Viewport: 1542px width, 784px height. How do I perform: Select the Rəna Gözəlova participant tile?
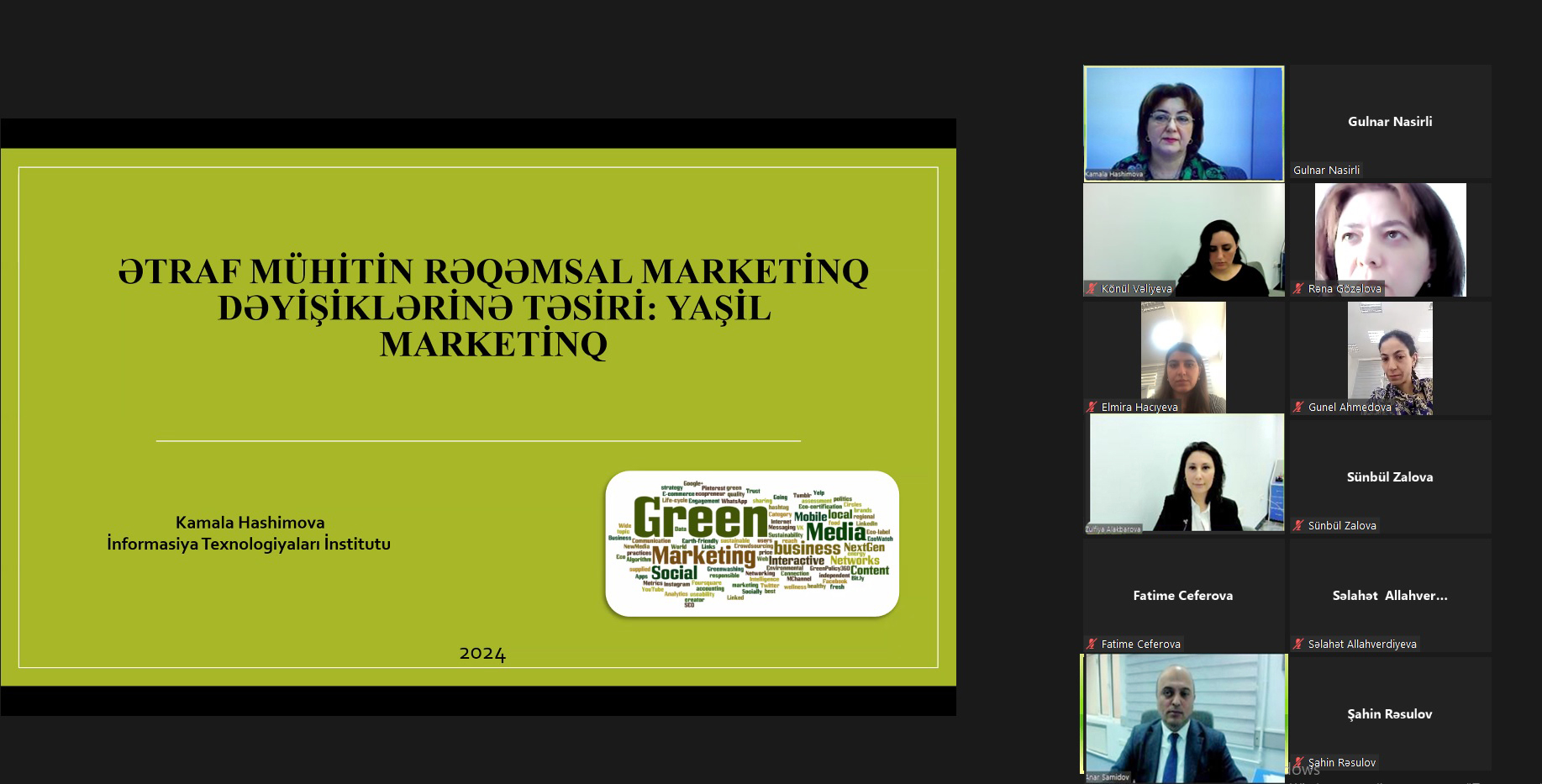(x=1391, y=239)
